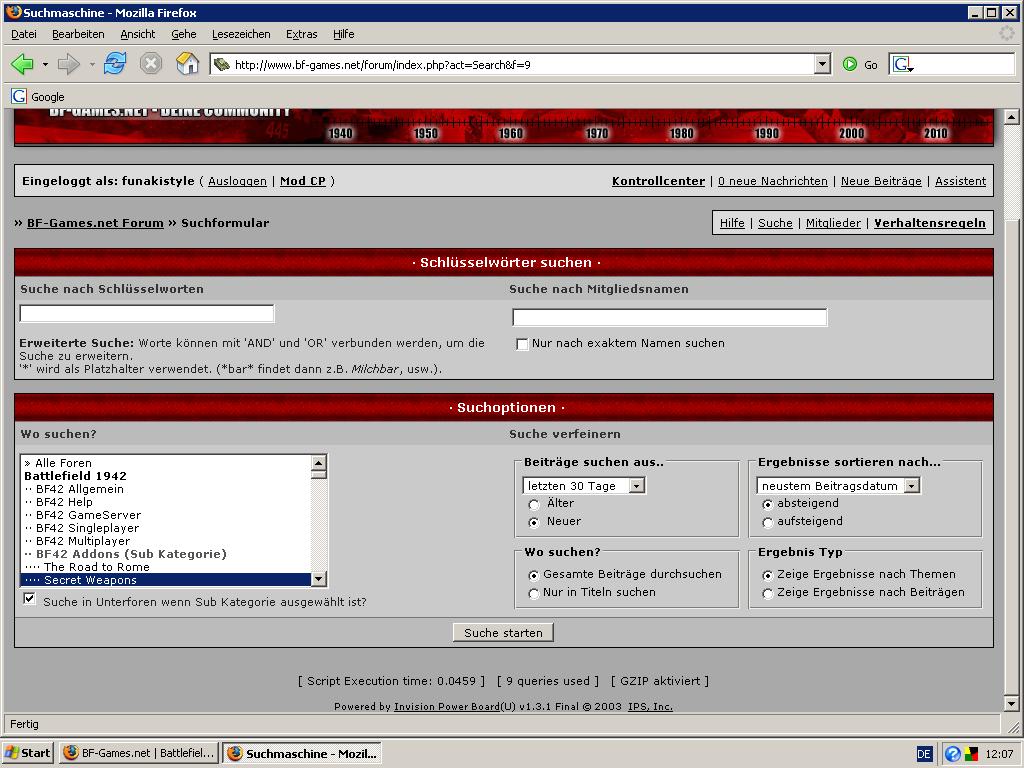Select 'Alle Foren' in the forum list
The height and width of the screenshot is (768, 1024).
(x=167, y=462)
